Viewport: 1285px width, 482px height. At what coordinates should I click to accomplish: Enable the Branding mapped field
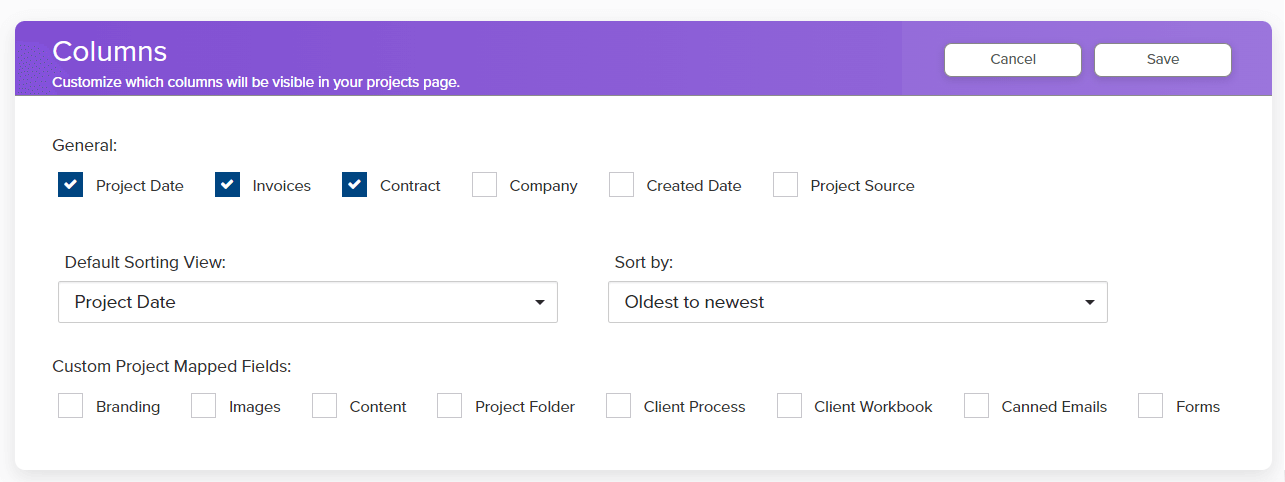[71, 406]
